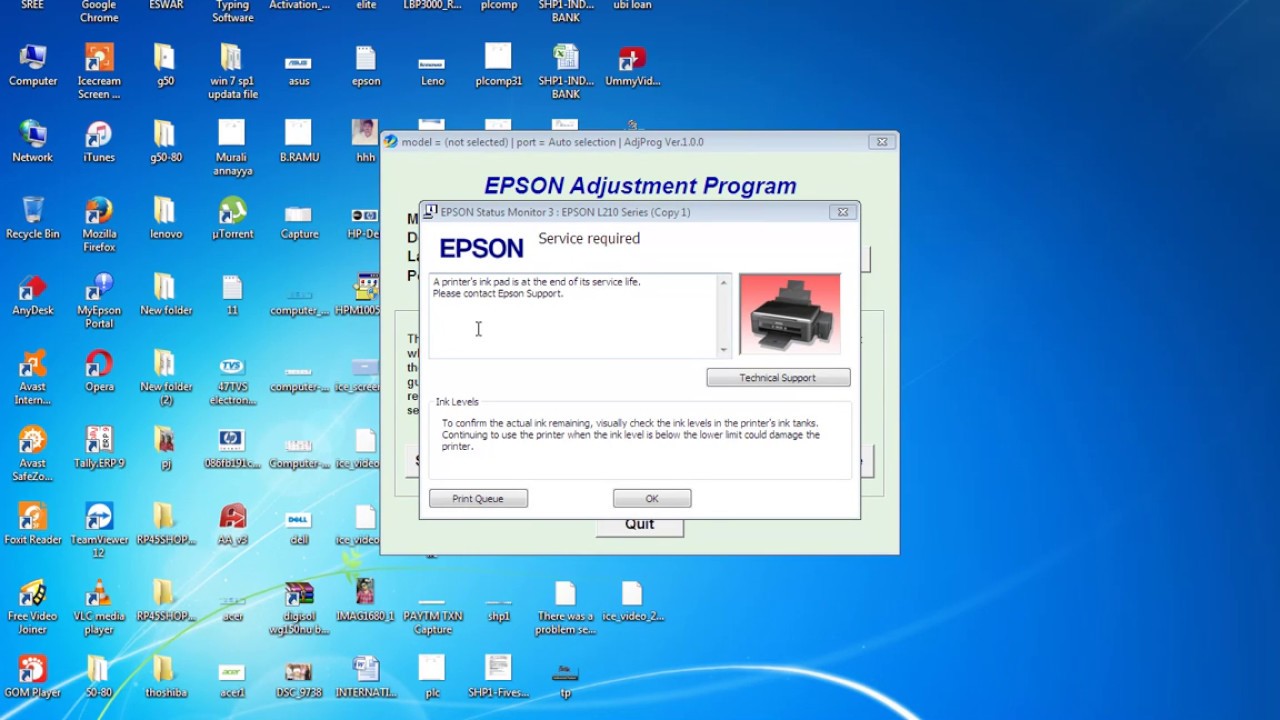Select the lenovo folder
Image resolution: width=1280 pixels, height=720 pixels.
pyautogui.click(x=165, y=218)
